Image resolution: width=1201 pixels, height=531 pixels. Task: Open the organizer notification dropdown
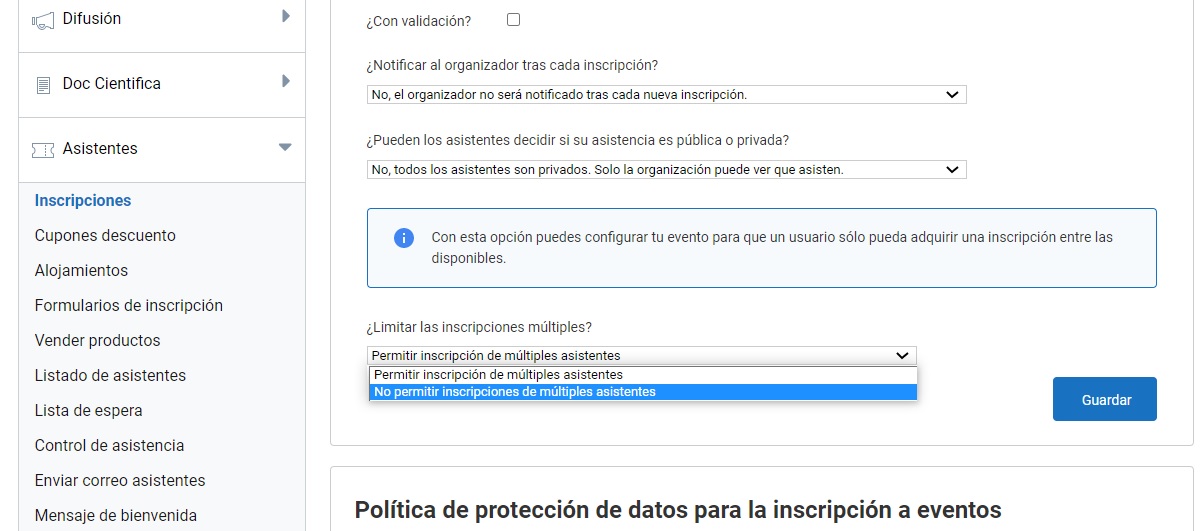666,95
